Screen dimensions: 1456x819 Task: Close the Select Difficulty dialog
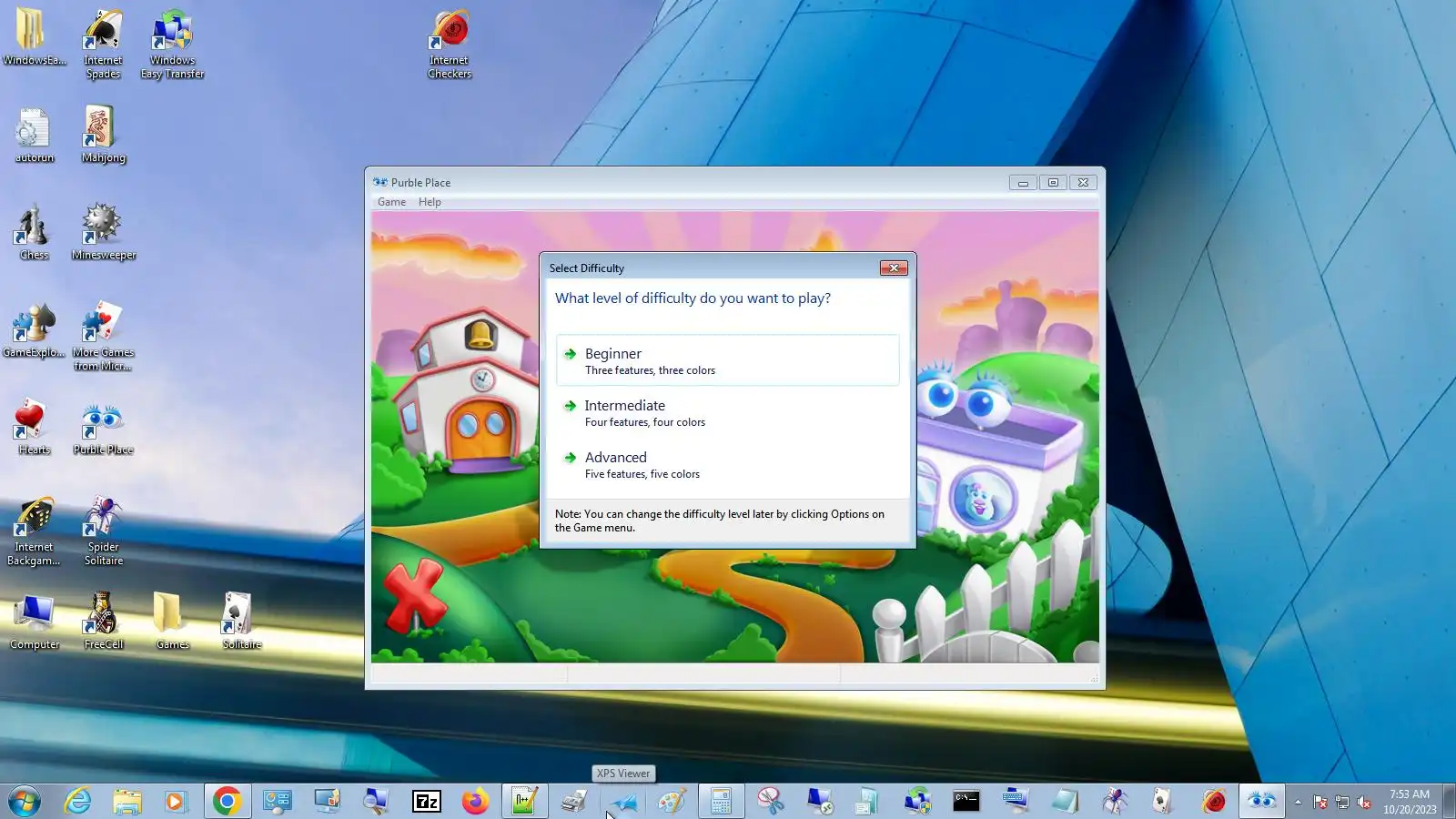(894, 268)
